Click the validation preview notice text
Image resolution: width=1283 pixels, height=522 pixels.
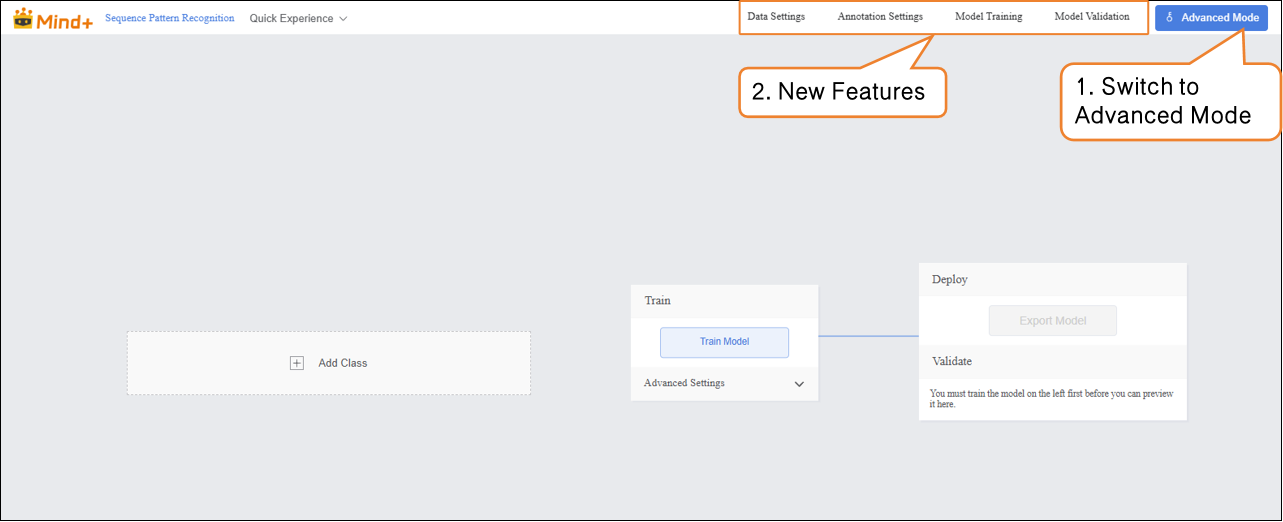1051,399
